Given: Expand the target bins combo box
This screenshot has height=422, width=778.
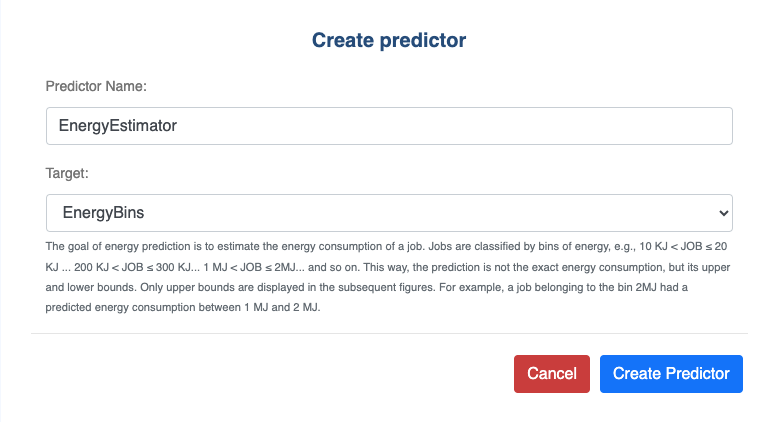Looking at the screenshot, I should tap(389, 212).
